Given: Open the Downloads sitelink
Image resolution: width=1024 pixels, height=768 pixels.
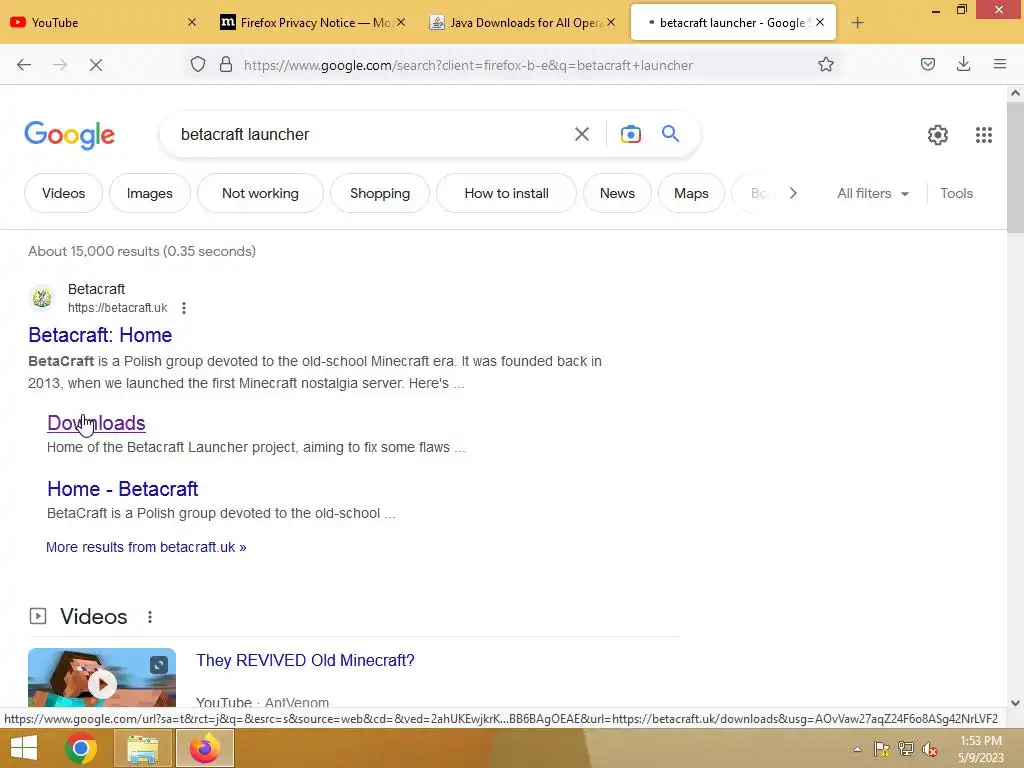Looking at the screenshot, I should point(96,423).
